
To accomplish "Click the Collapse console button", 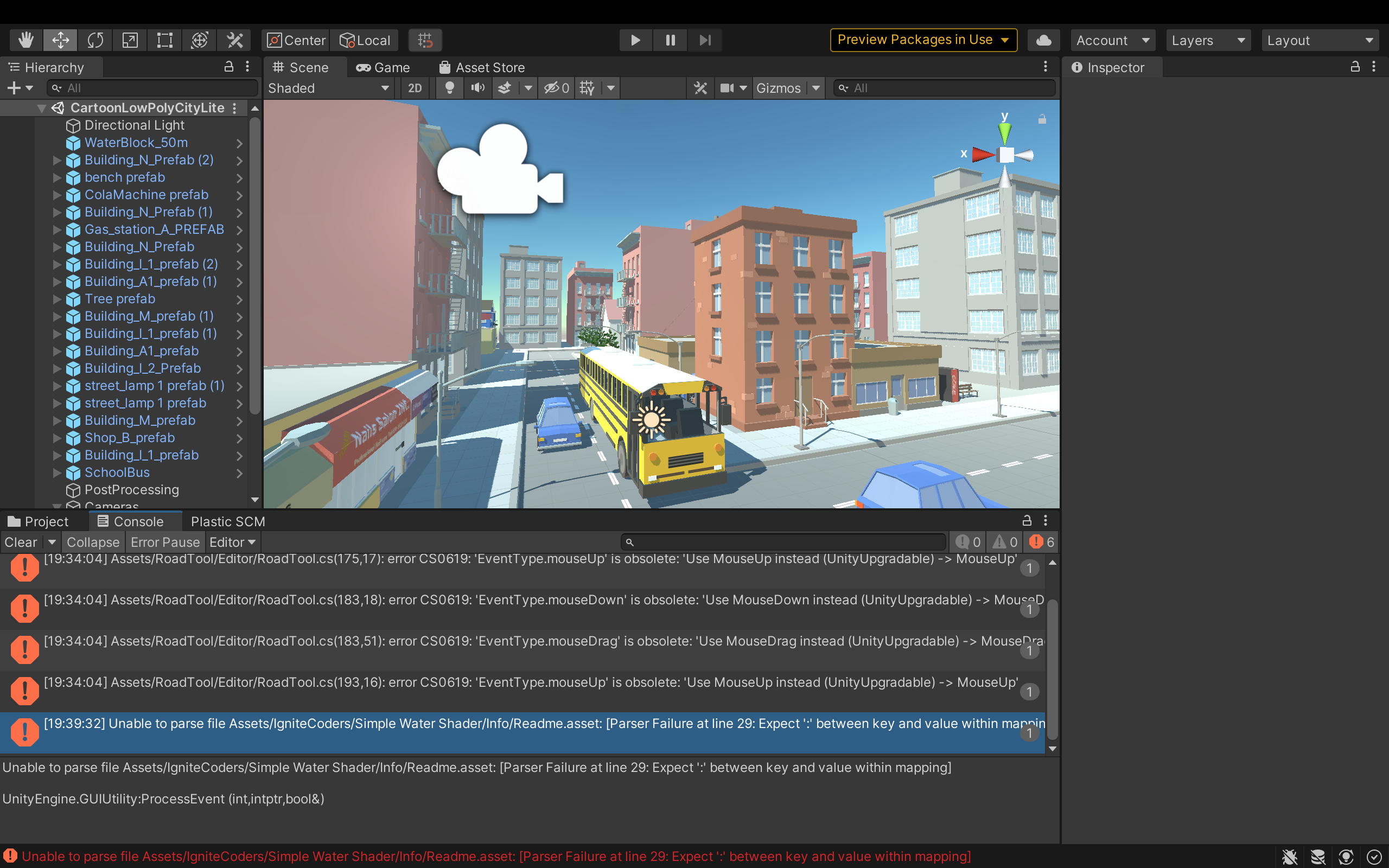I will 93,542.
